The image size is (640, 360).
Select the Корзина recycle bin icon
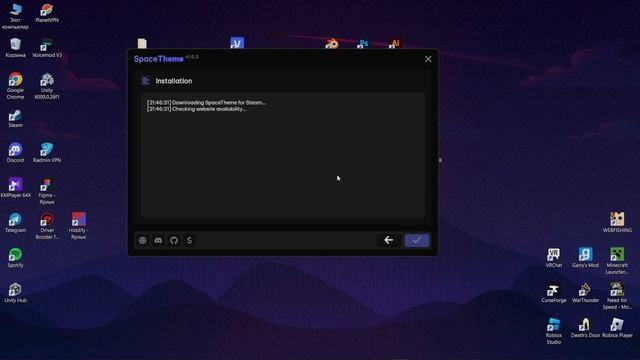tap(16, 48)
